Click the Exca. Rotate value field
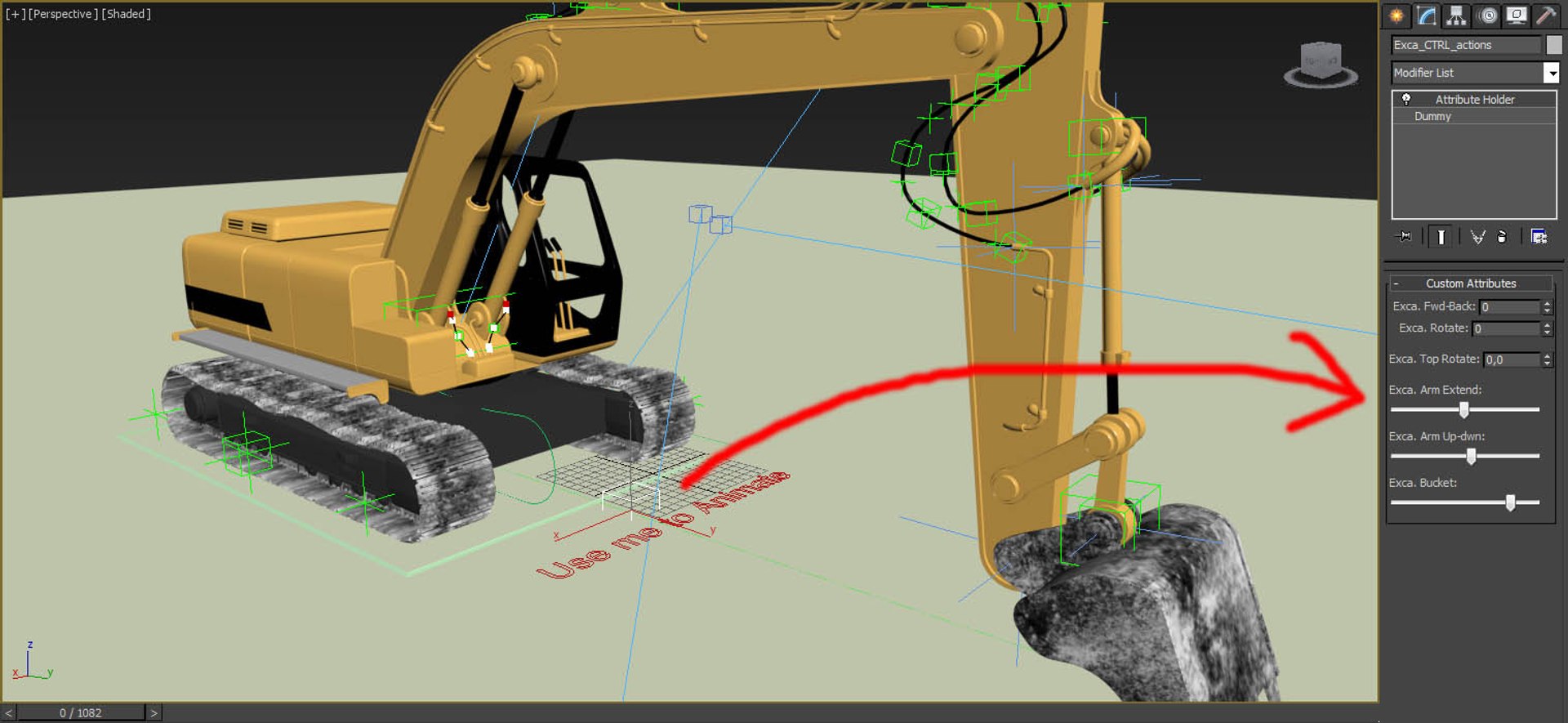Image resolution: width=1568 pixels, height=723 pixels. (1506, 328)
